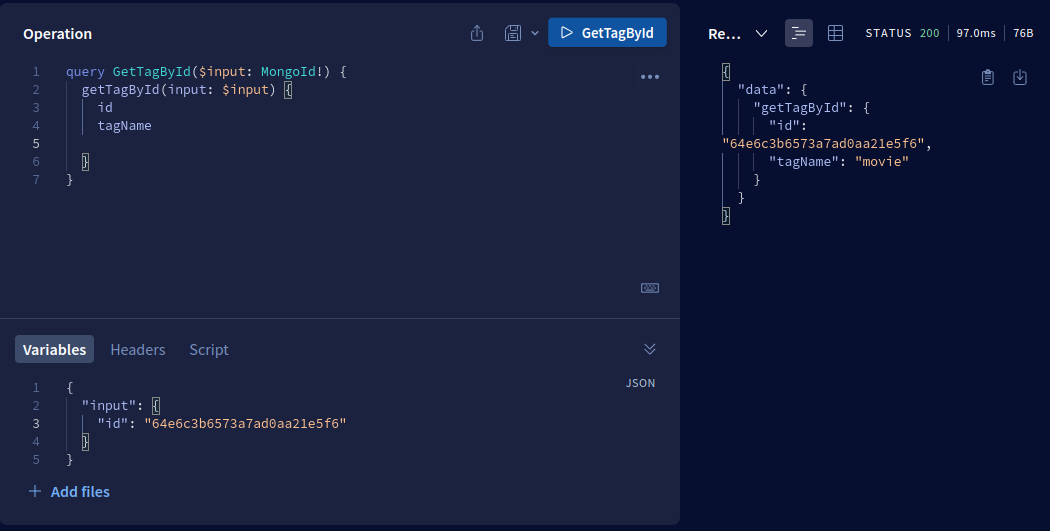Click the MongoId type in query
The image size is (1050, 531).
(x=289, y=71)
